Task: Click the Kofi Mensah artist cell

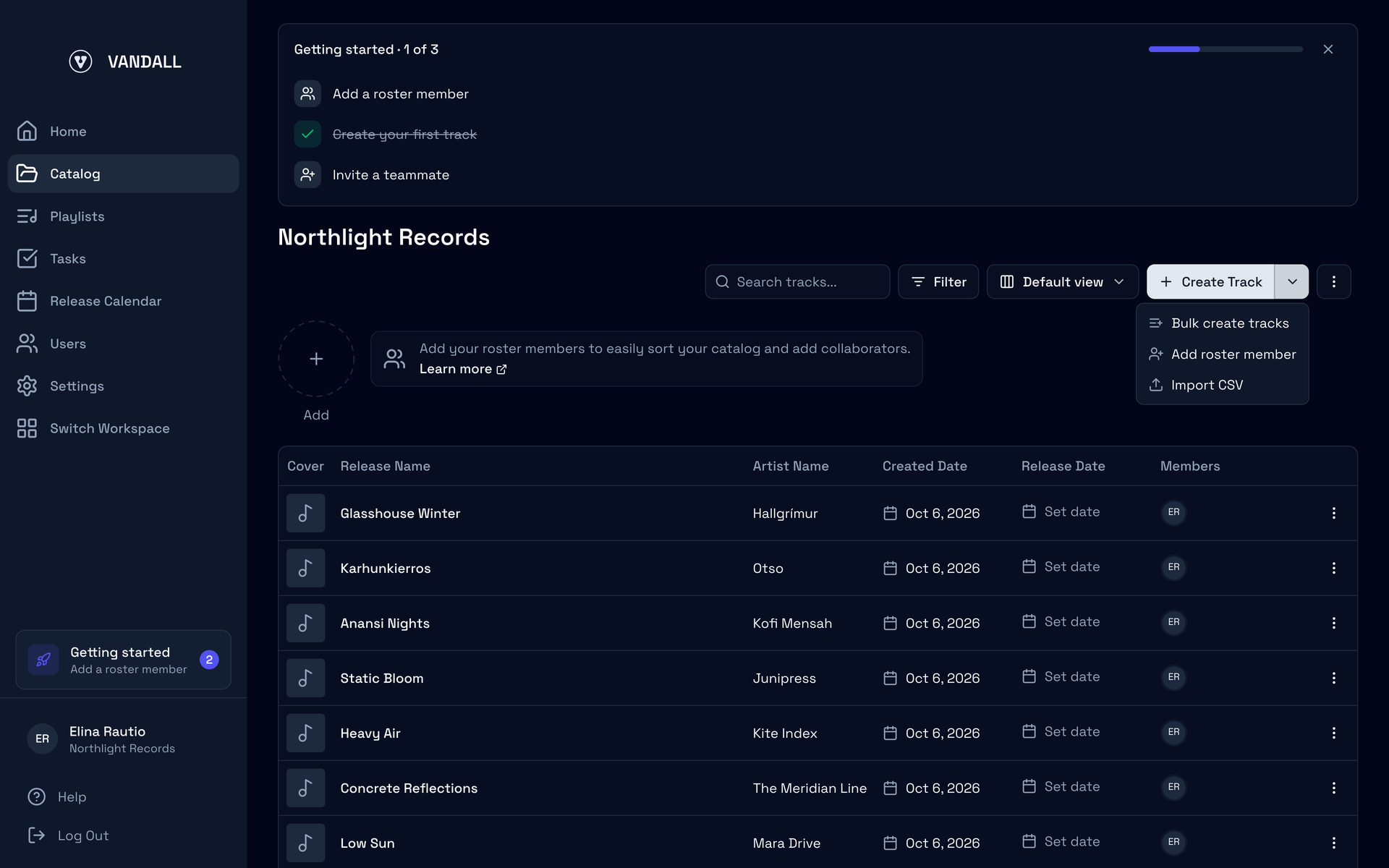Action: (792, 624)
